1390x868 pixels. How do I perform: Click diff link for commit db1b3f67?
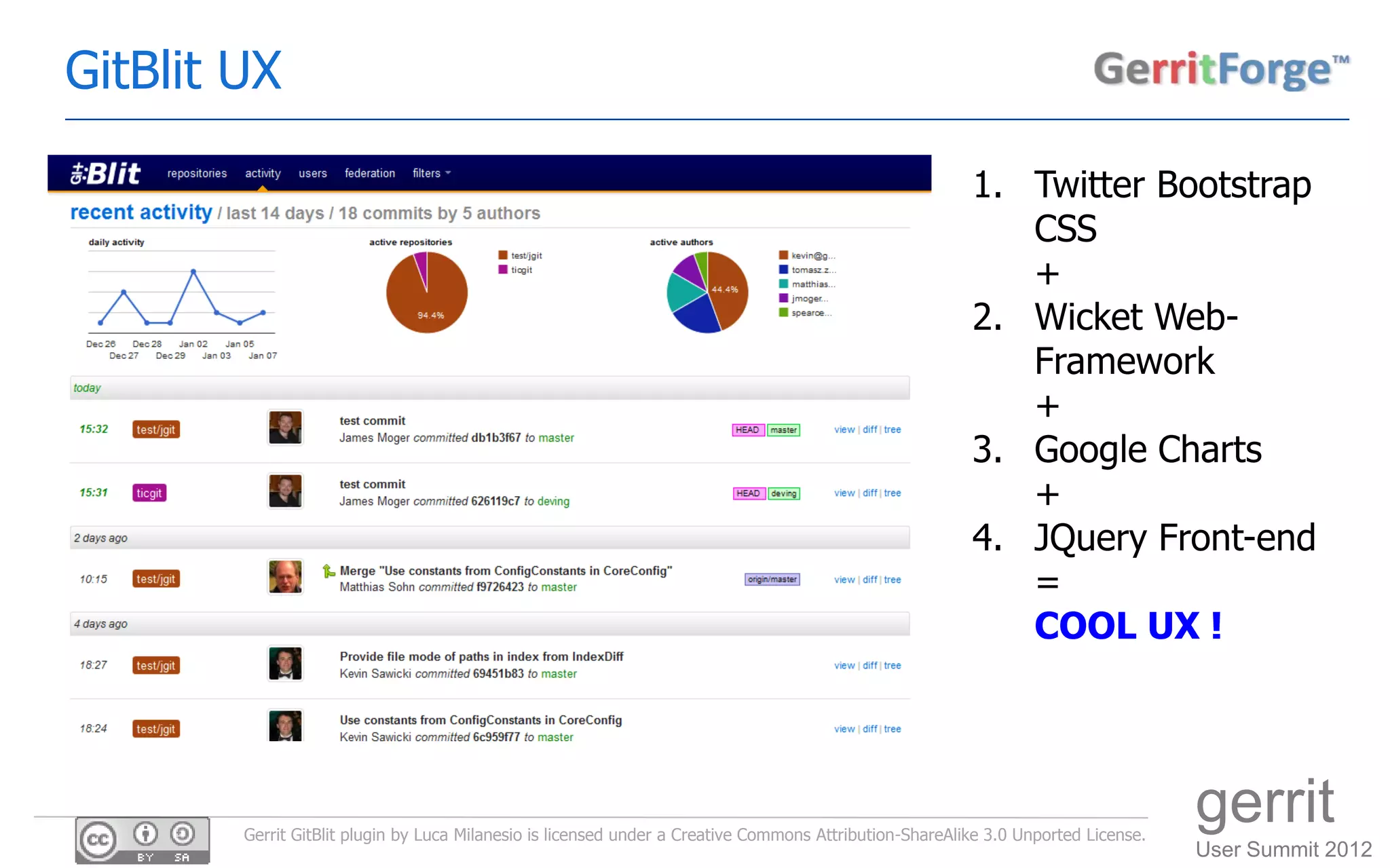click(x=870, y=430)
